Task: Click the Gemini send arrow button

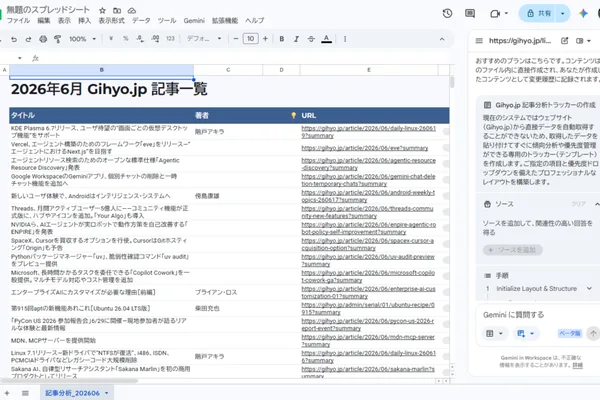Action: (593, 333)
